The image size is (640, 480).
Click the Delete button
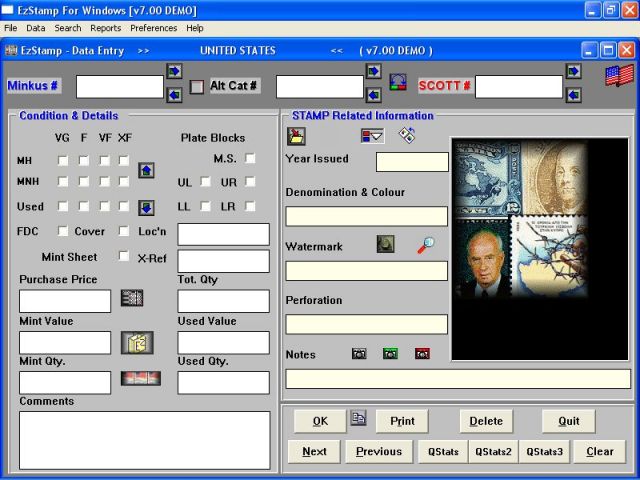(486, 421)
